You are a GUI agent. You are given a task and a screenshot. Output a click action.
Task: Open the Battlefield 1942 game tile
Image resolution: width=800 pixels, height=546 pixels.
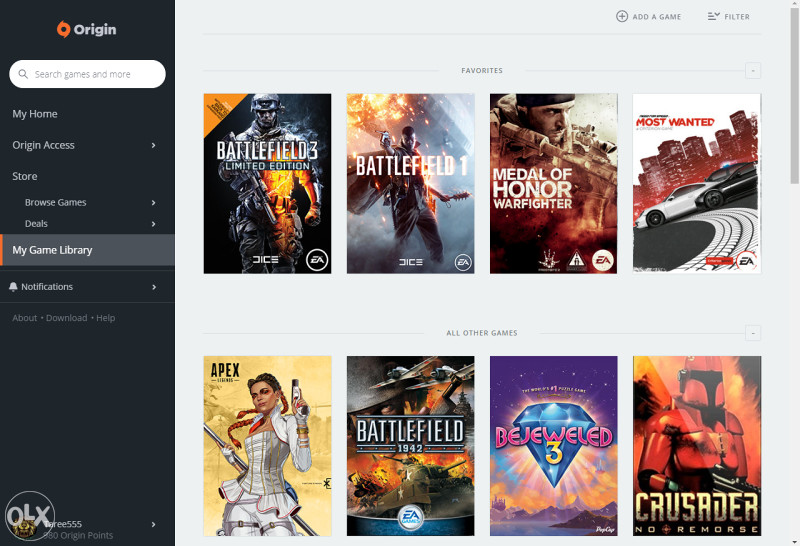click(411, 446)
